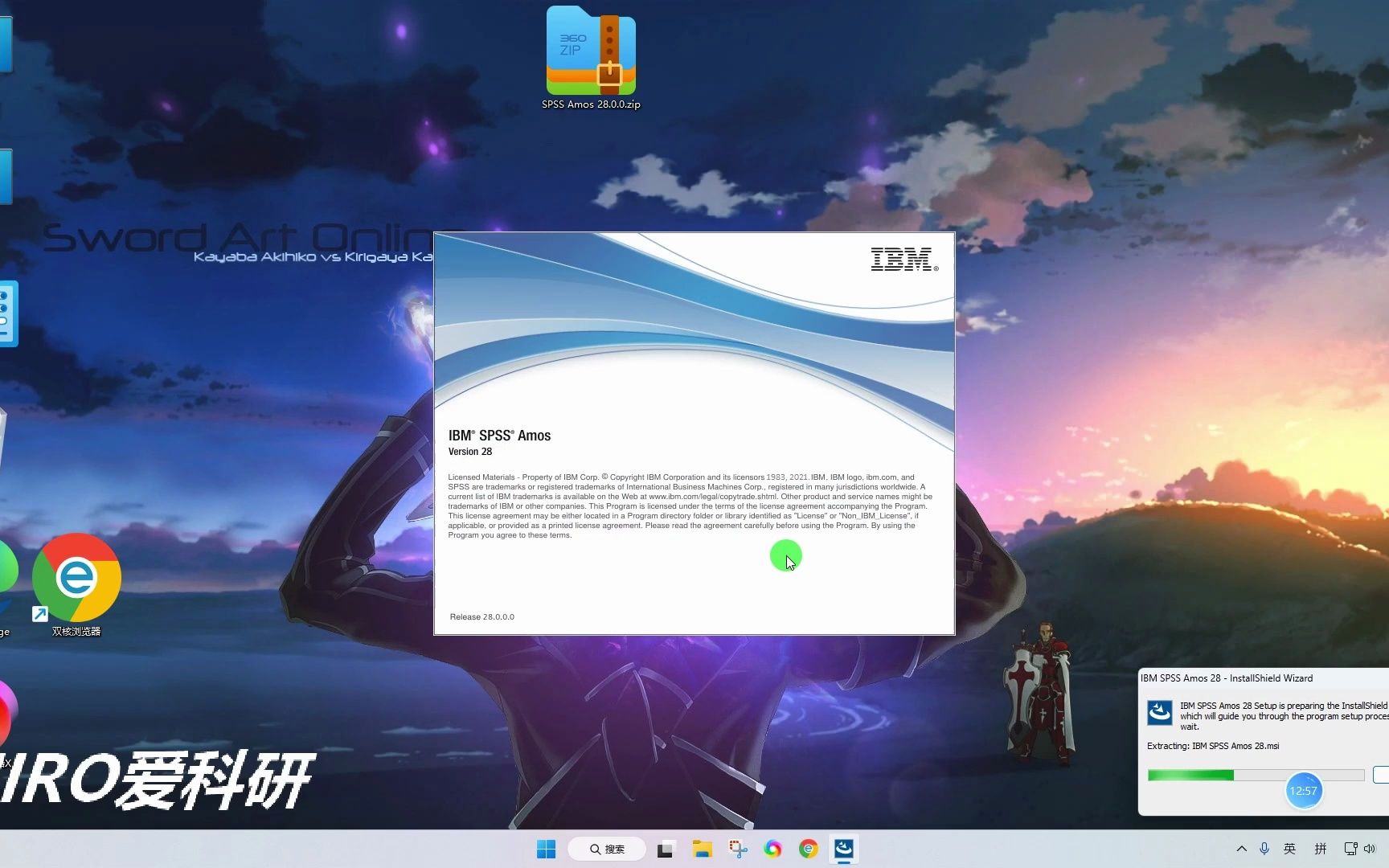Image resolution: width=1389 pixels, height=868 pixels.
Task: Open the colorful ring browser taskbar icon
Action: pyautogui.click(x=772, y=849)
